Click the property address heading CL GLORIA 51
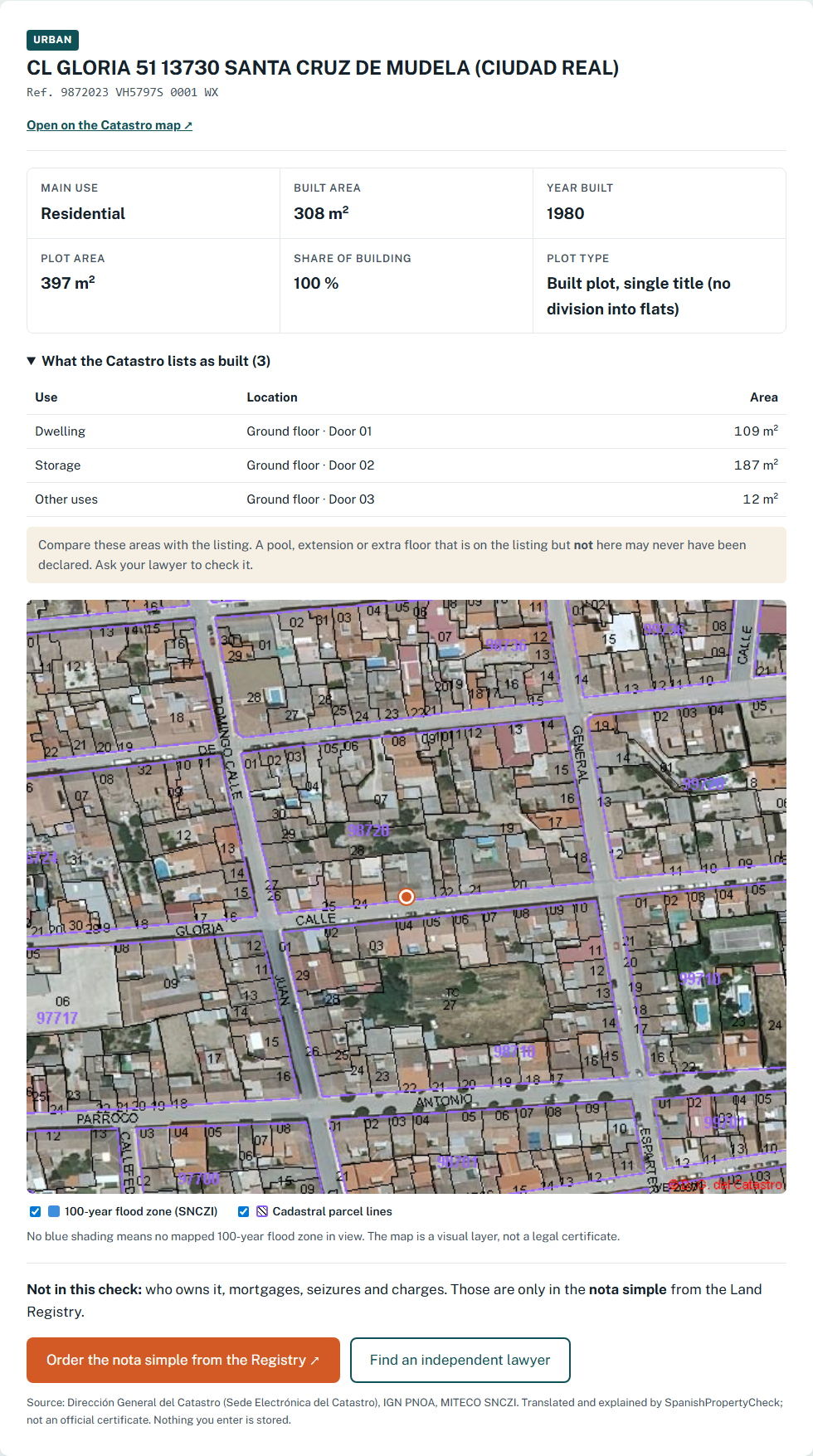Viewport: 813px width, 1456px height. pyautogui.click(x=323, y=68)
